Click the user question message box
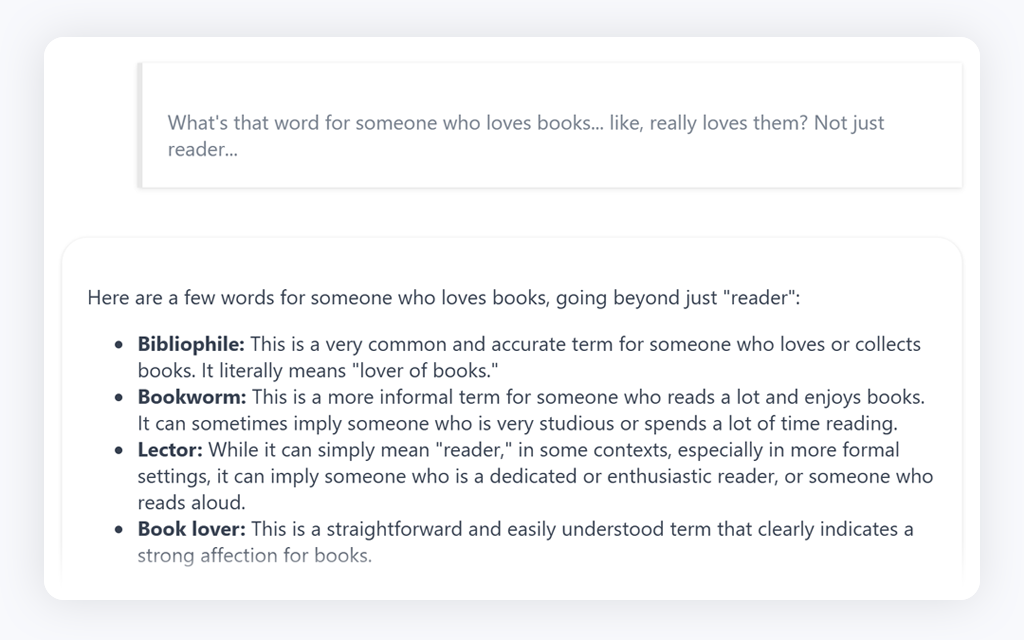The width and height of the screenshot is (1024, 640). click(x=550, y=125)
